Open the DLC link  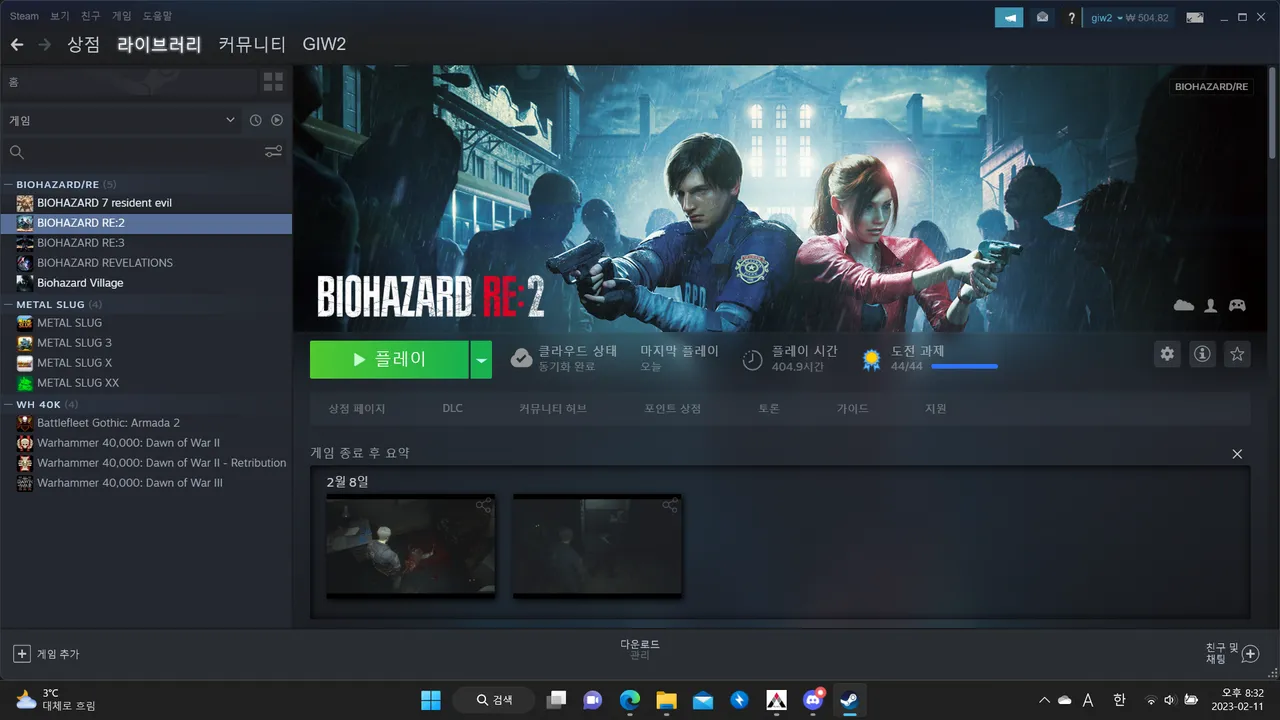tap(453, 409)
